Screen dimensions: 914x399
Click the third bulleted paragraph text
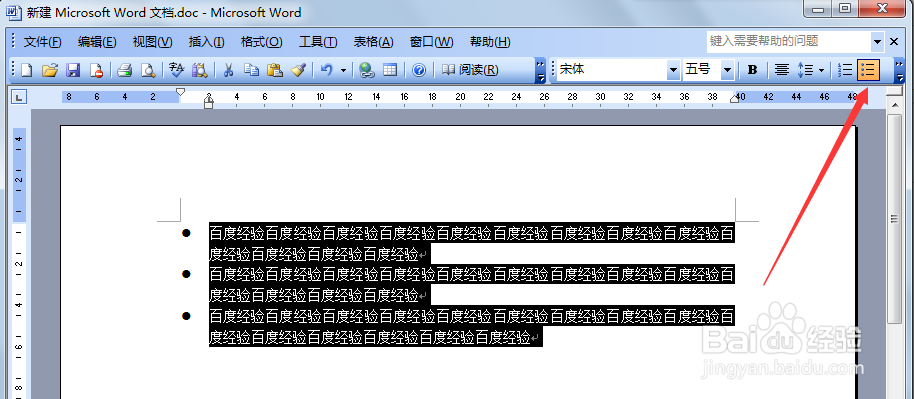tap(472, 326)
